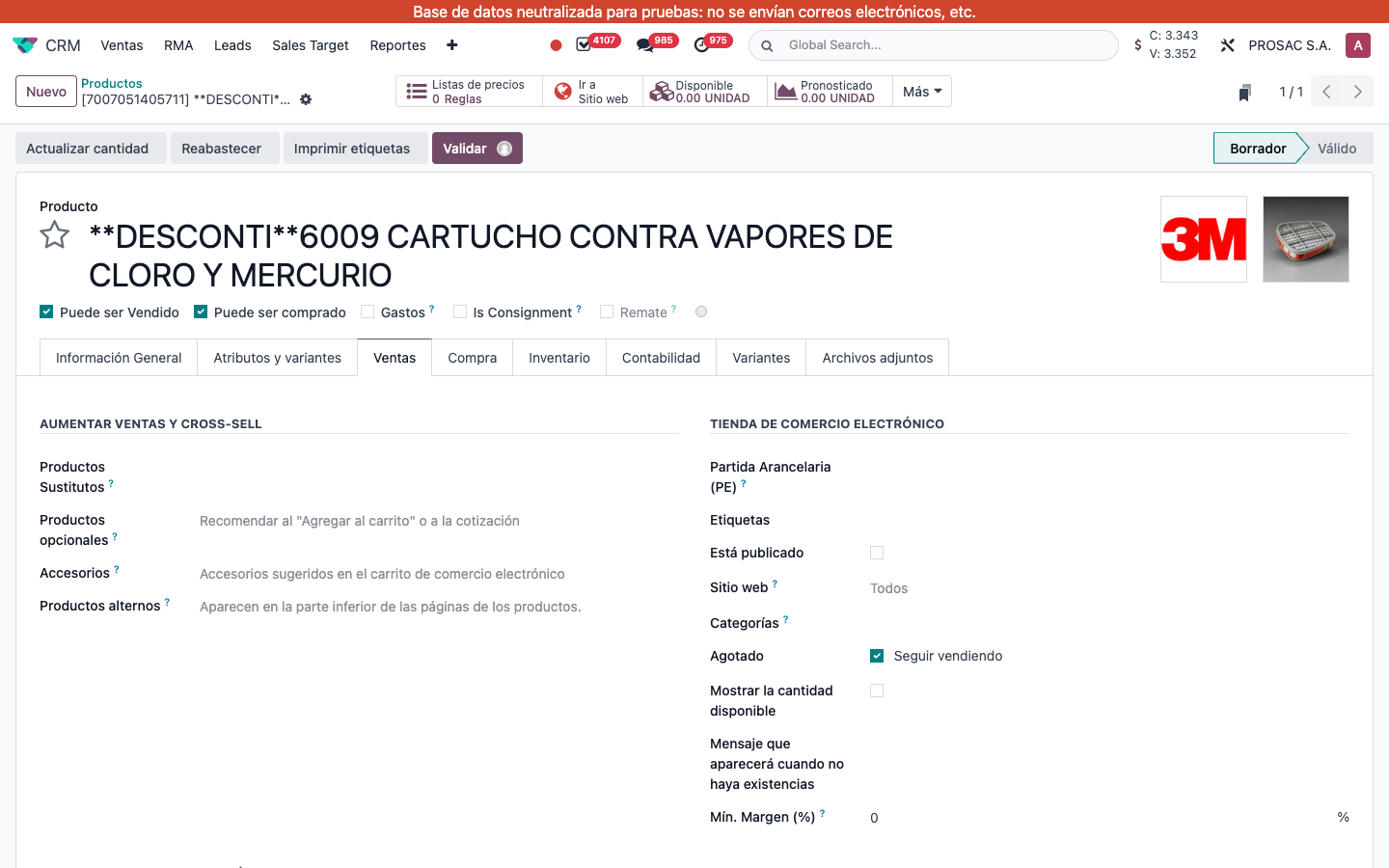Go to previous record arrow

pyautogui.click(x=1326, y=92)
